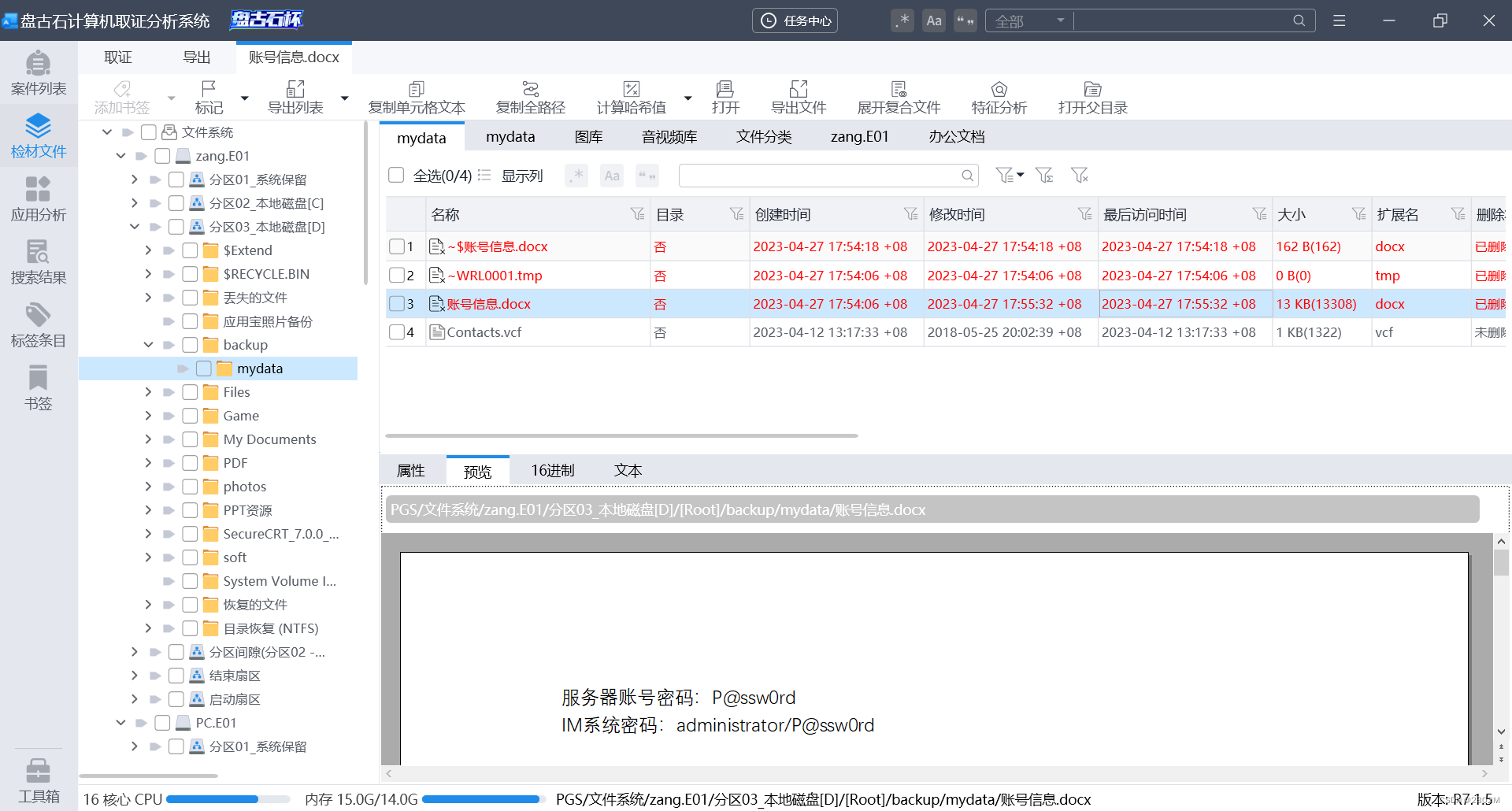Viewport: 1512px width, 811px height.
Task: Collapse the 分区03_本地磁盘[D] node
Action: pos(135,227)
